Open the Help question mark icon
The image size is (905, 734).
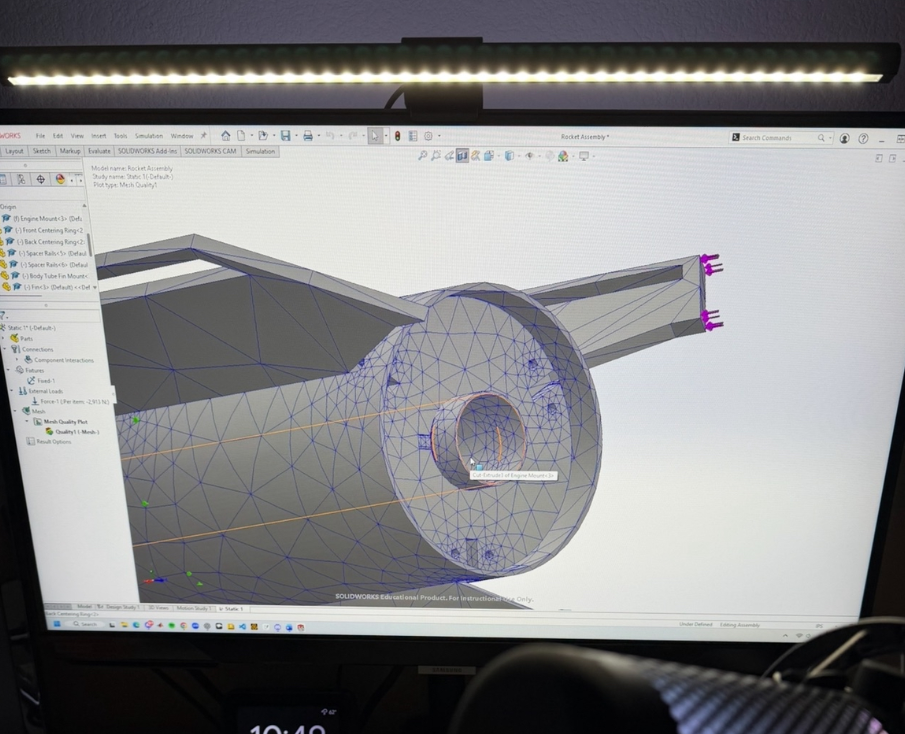[x=863, y=139]
